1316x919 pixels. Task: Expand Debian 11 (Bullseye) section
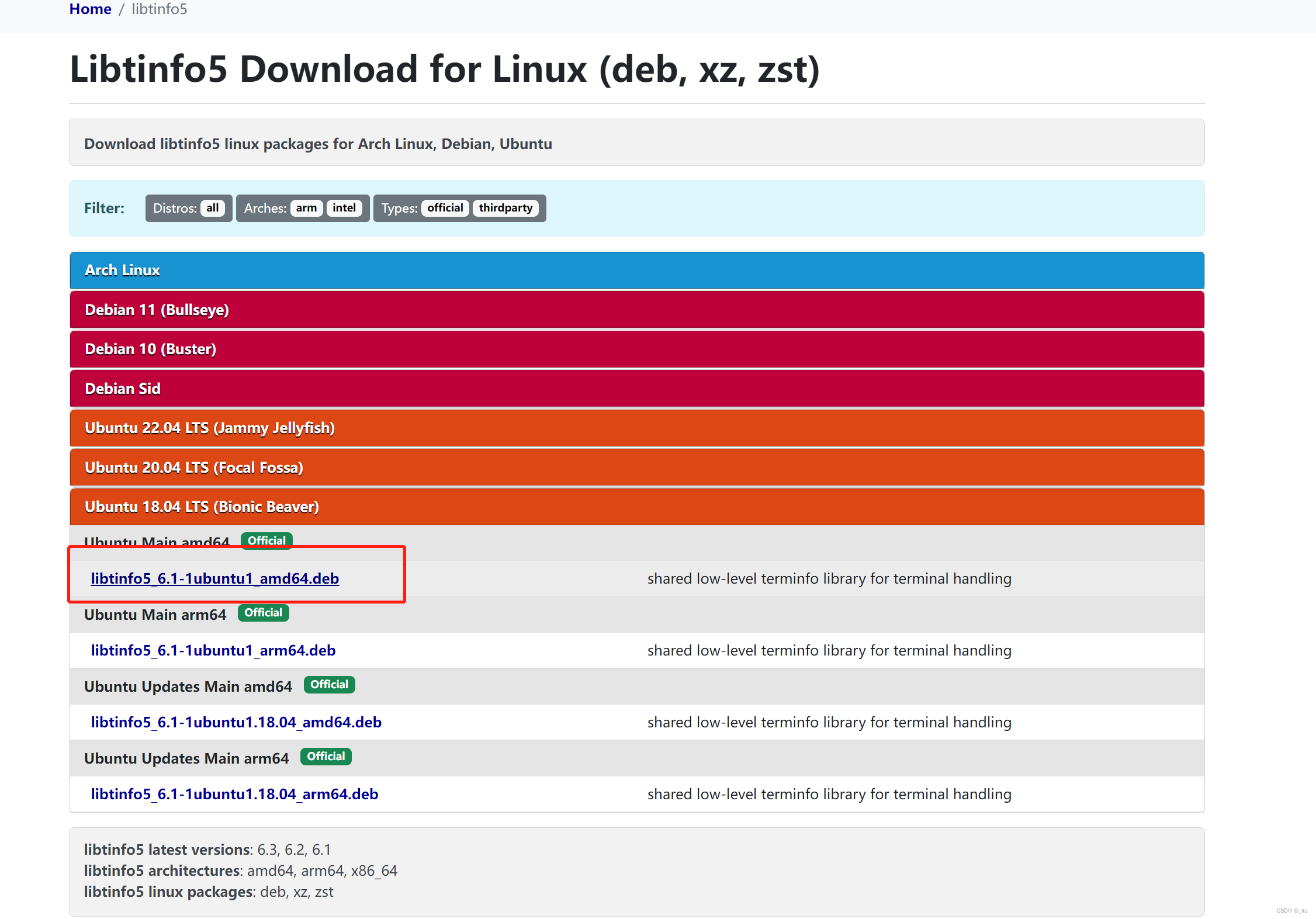tap(157, 310)
